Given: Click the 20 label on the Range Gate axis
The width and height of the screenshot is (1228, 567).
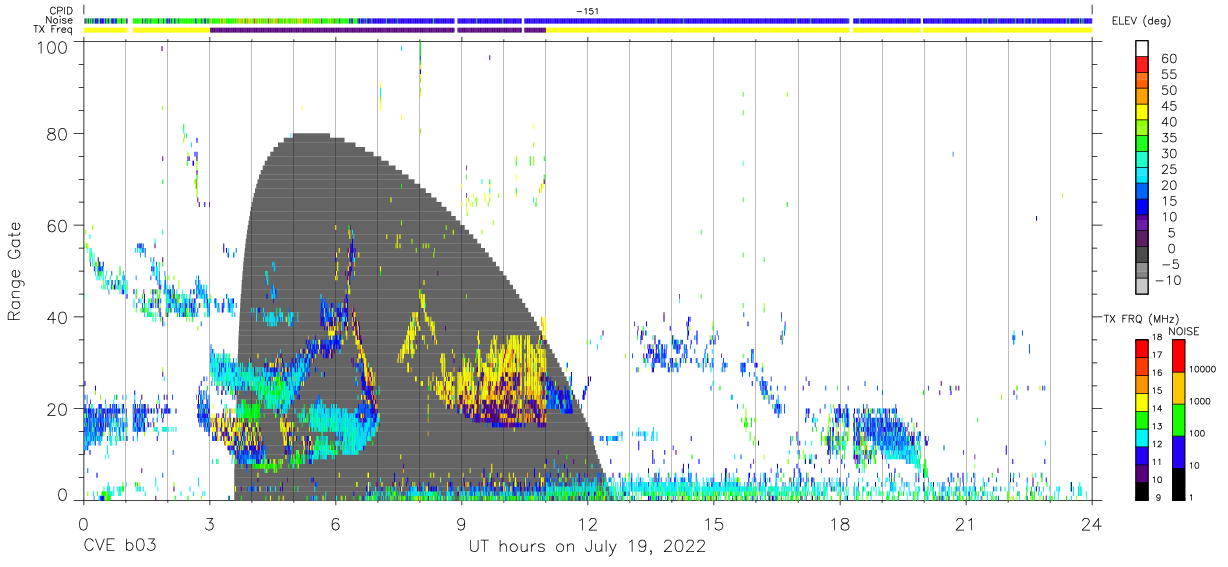Looking at the screenshot, I should click(57, 409).
